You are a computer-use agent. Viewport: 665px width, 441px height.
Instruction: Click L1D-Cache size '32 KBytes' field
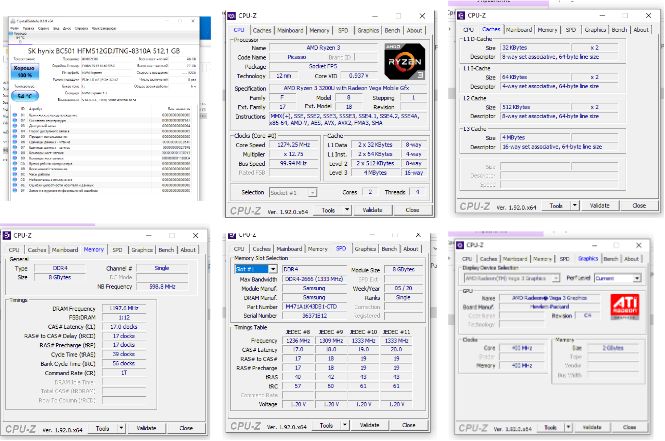pos(536,47)
